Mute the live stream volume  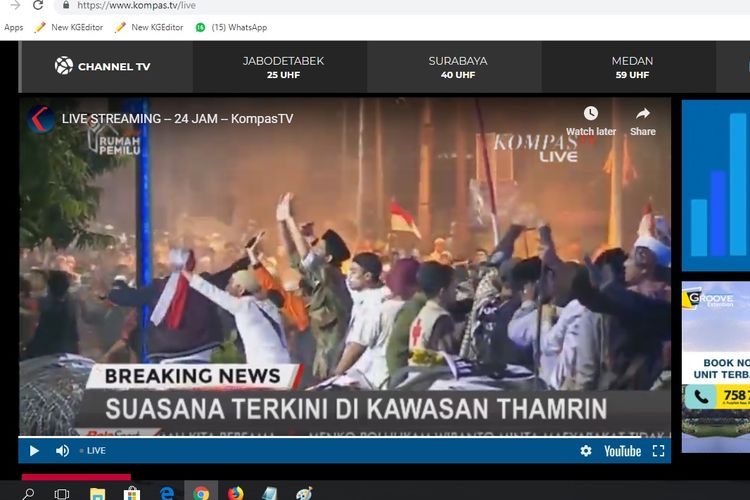tap(62, 451)
